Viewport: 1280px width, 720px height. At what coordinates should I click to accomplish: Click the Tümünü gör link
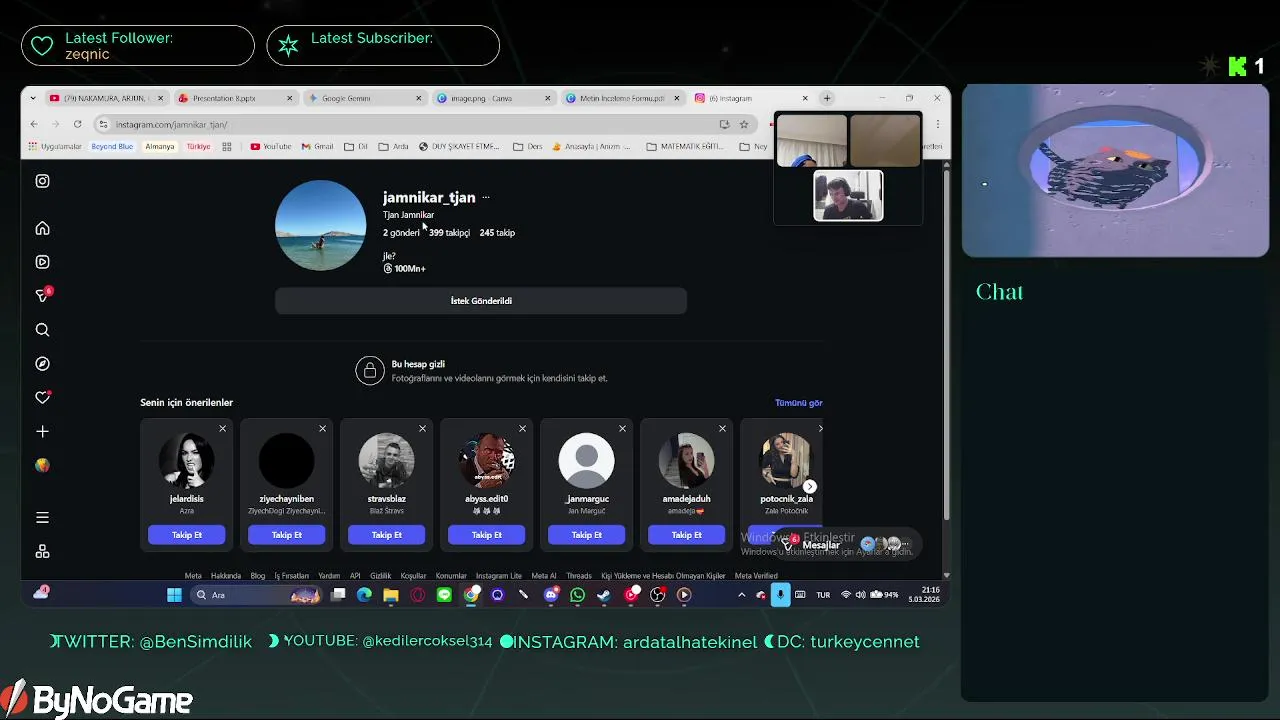[x=798, y=403]
